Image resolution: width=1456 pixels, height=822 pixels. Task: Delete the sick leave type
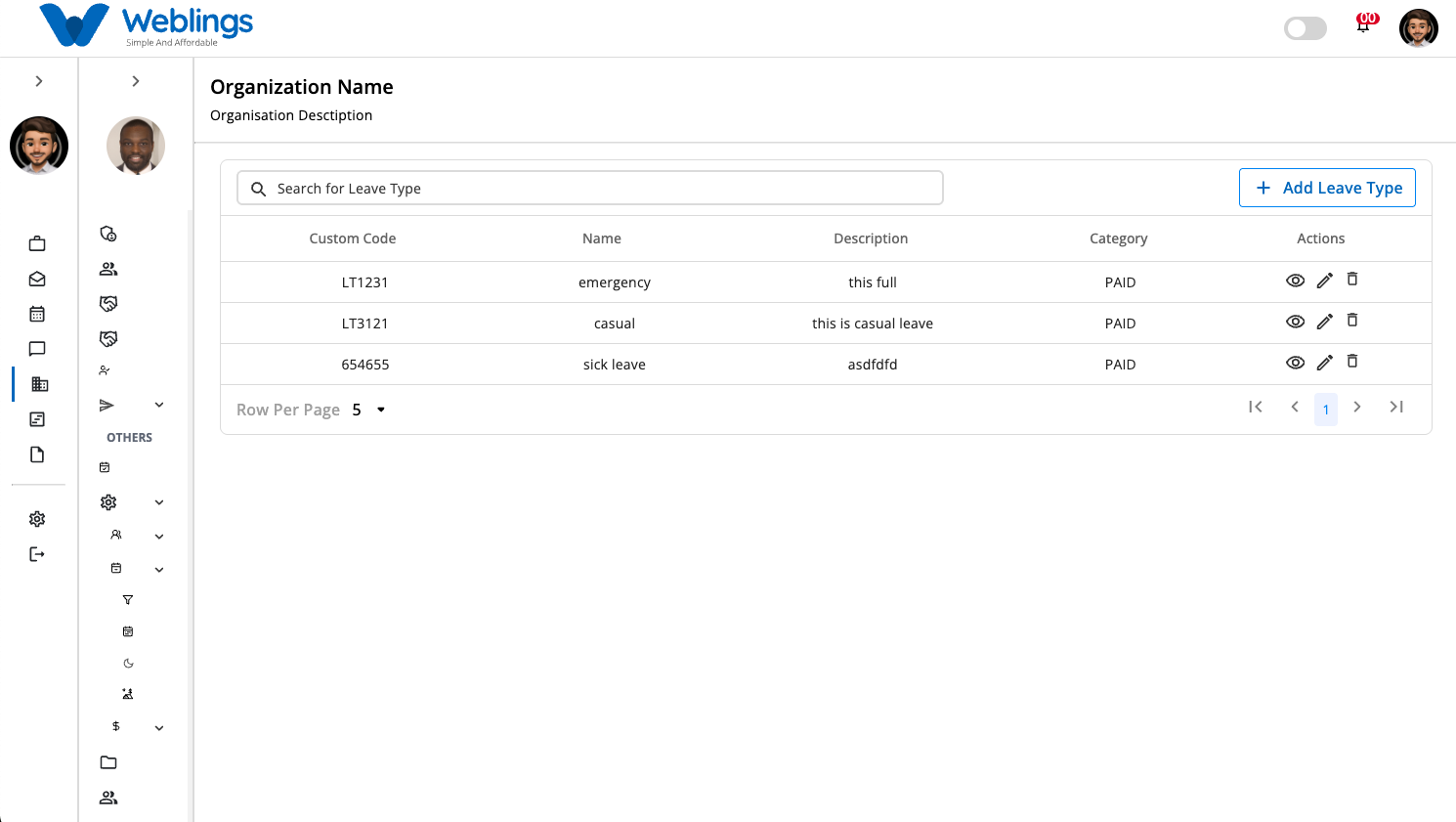[x=1352, y=362]
